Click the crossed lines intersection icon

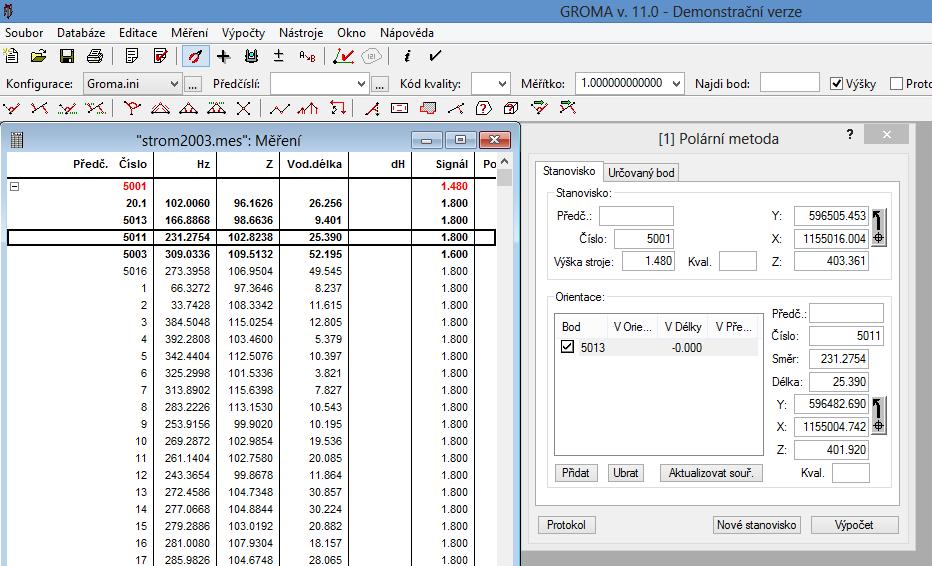coord(244,108)
